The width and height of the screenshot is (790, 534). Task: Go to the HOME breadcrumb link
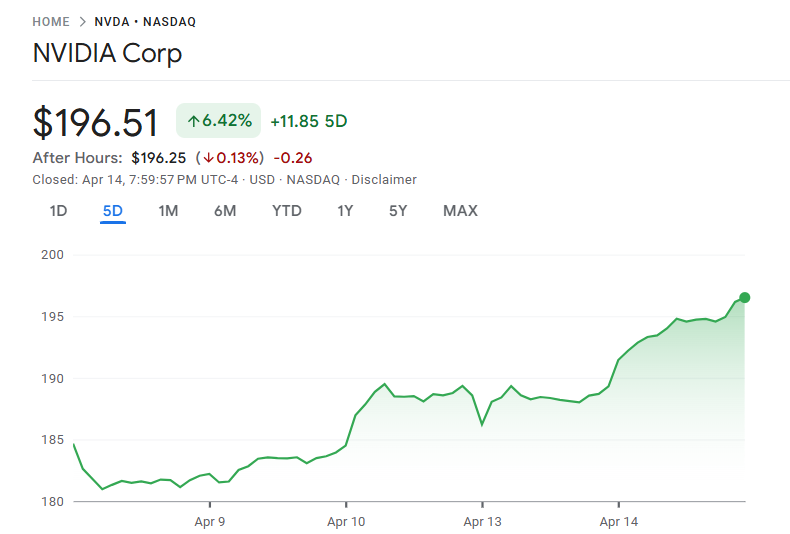pyautogui.click(x=51, y=22)
